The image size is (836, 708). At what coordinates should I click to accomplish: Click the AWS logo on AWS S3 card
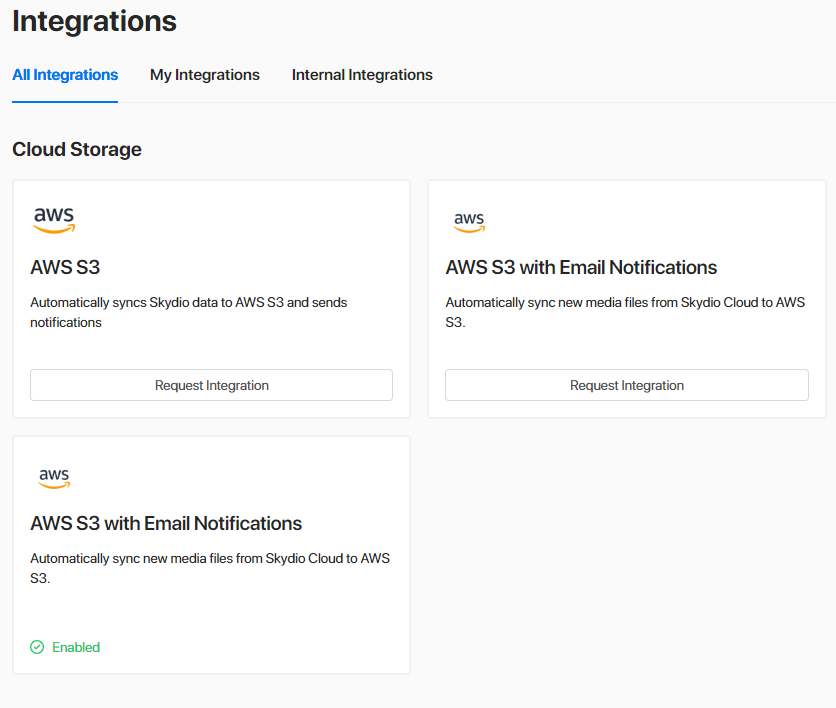click(x=54, y=220)
